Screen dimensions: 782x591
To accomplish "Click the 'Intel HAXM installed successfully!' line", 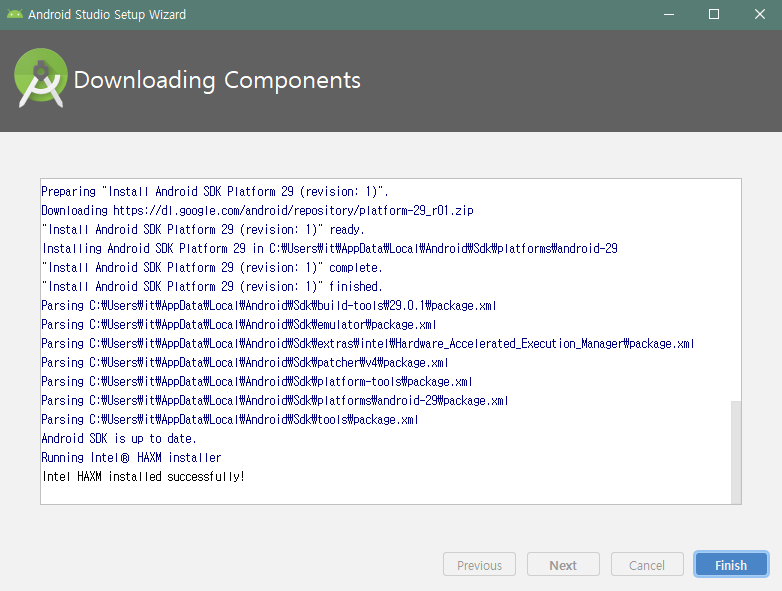I will tap(143, 476).
